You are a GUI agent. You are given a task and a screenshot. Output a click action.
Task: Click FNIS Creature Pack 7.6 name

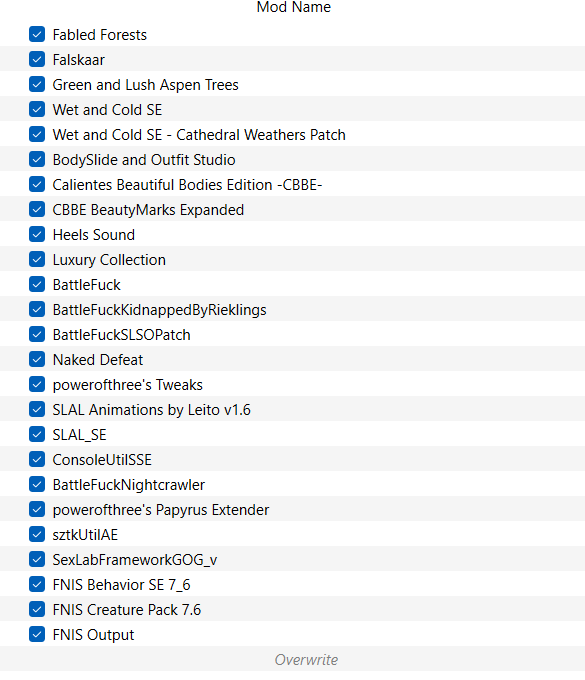(127, 610)
